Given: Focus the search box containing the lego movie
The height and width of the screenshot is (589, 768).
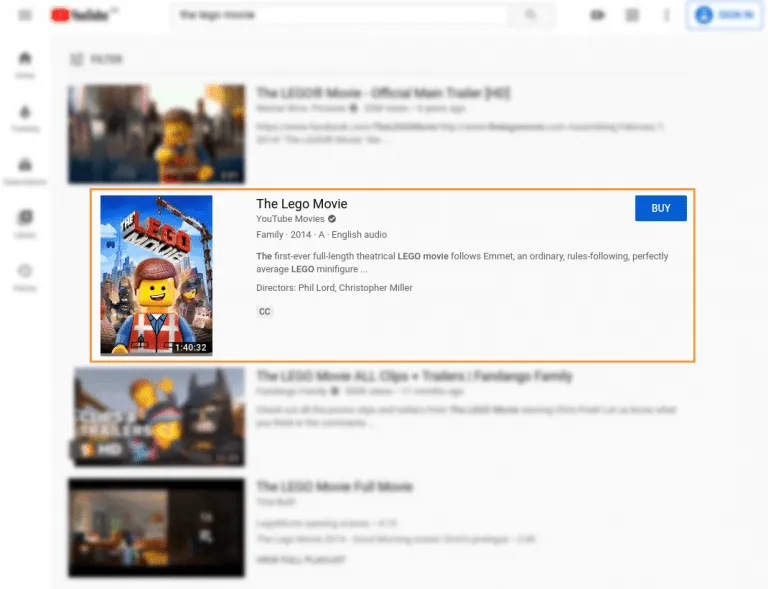Looking at the screenshot, I should pos(339,15).
